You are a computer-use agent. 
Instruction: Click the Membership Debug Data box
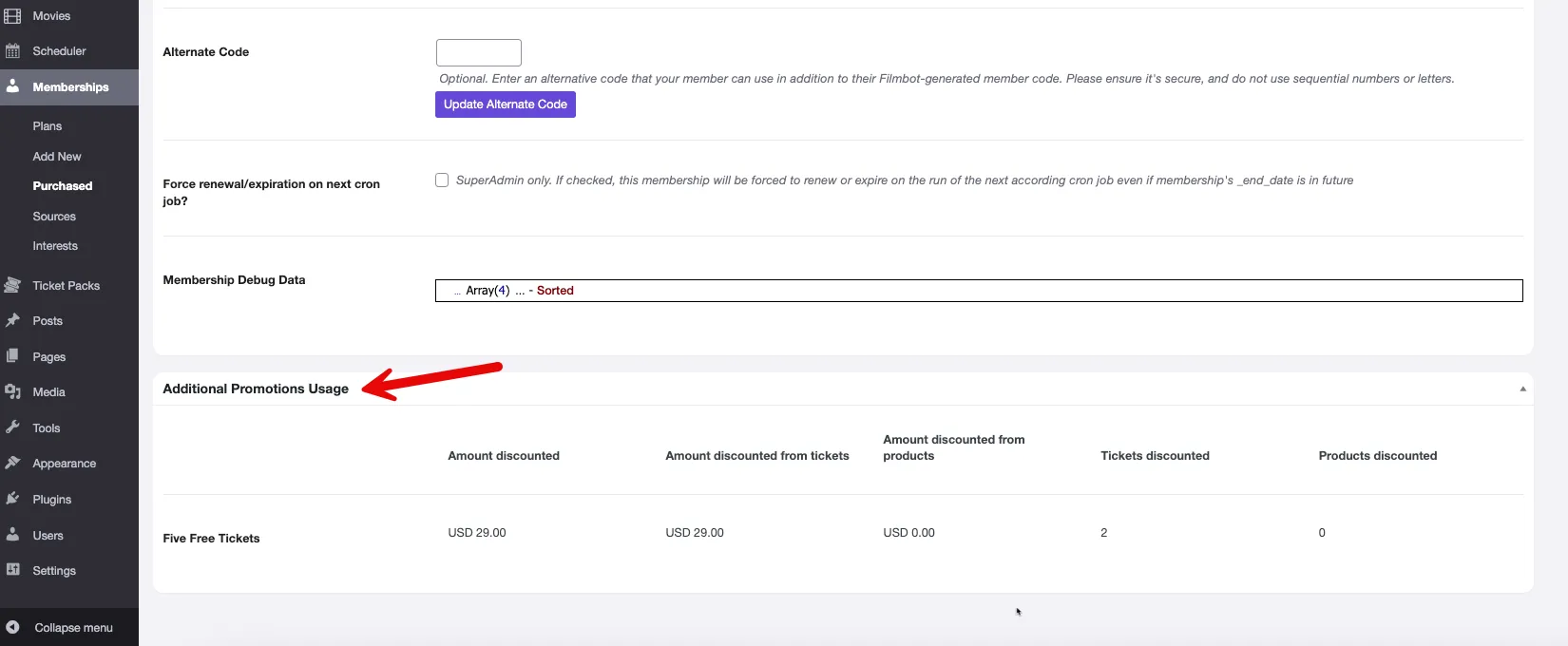tap(979, 291)
